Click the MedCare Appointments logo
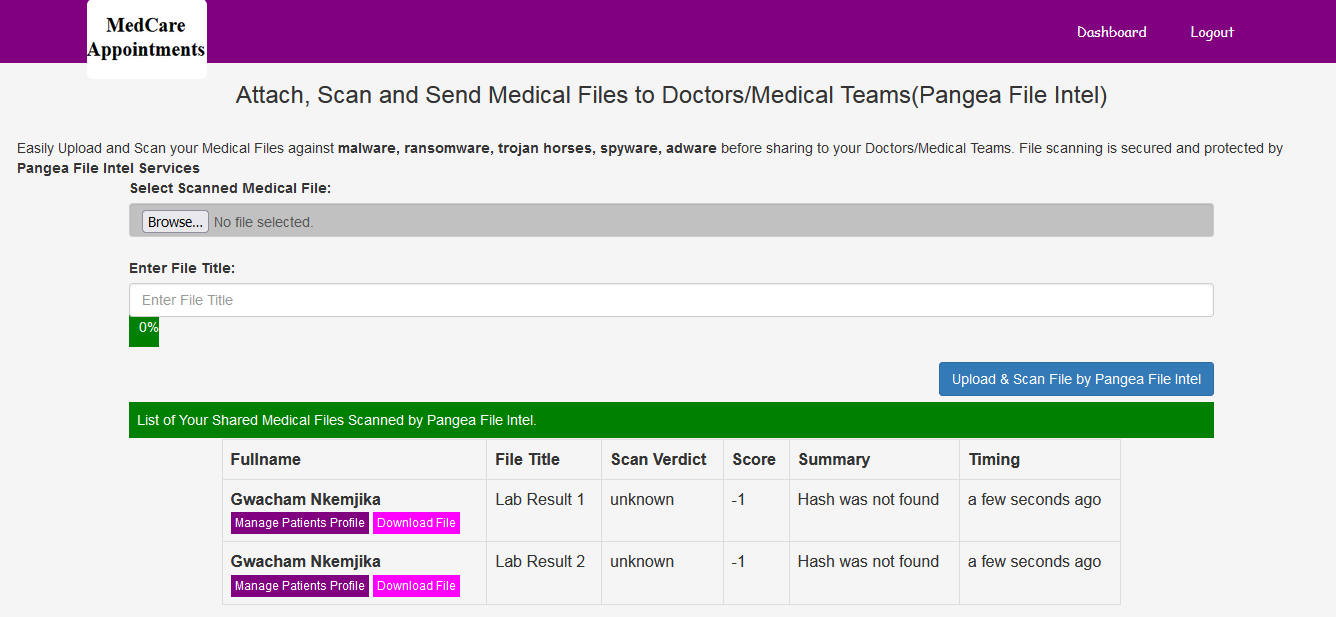Viewport: 1336px width, 617px height. click(146, 39)
